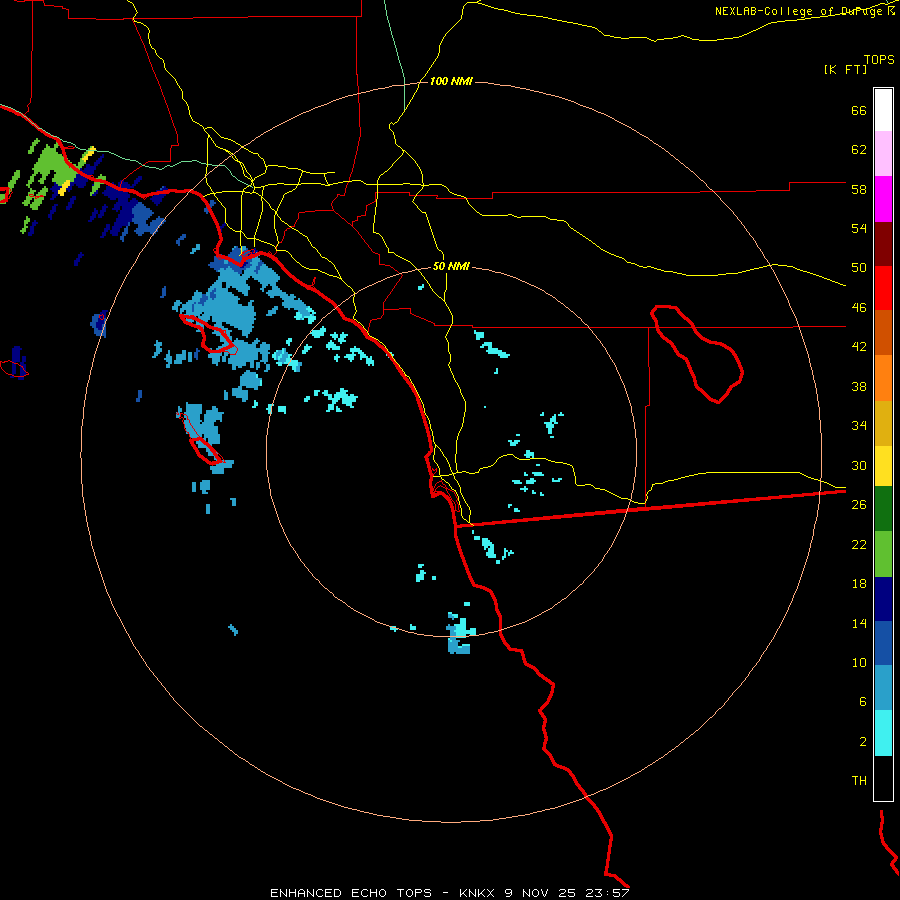The width and height of the screenshot is (900, 900).
Task: Click the bright red legend swatch
Action: pos(883,289)
